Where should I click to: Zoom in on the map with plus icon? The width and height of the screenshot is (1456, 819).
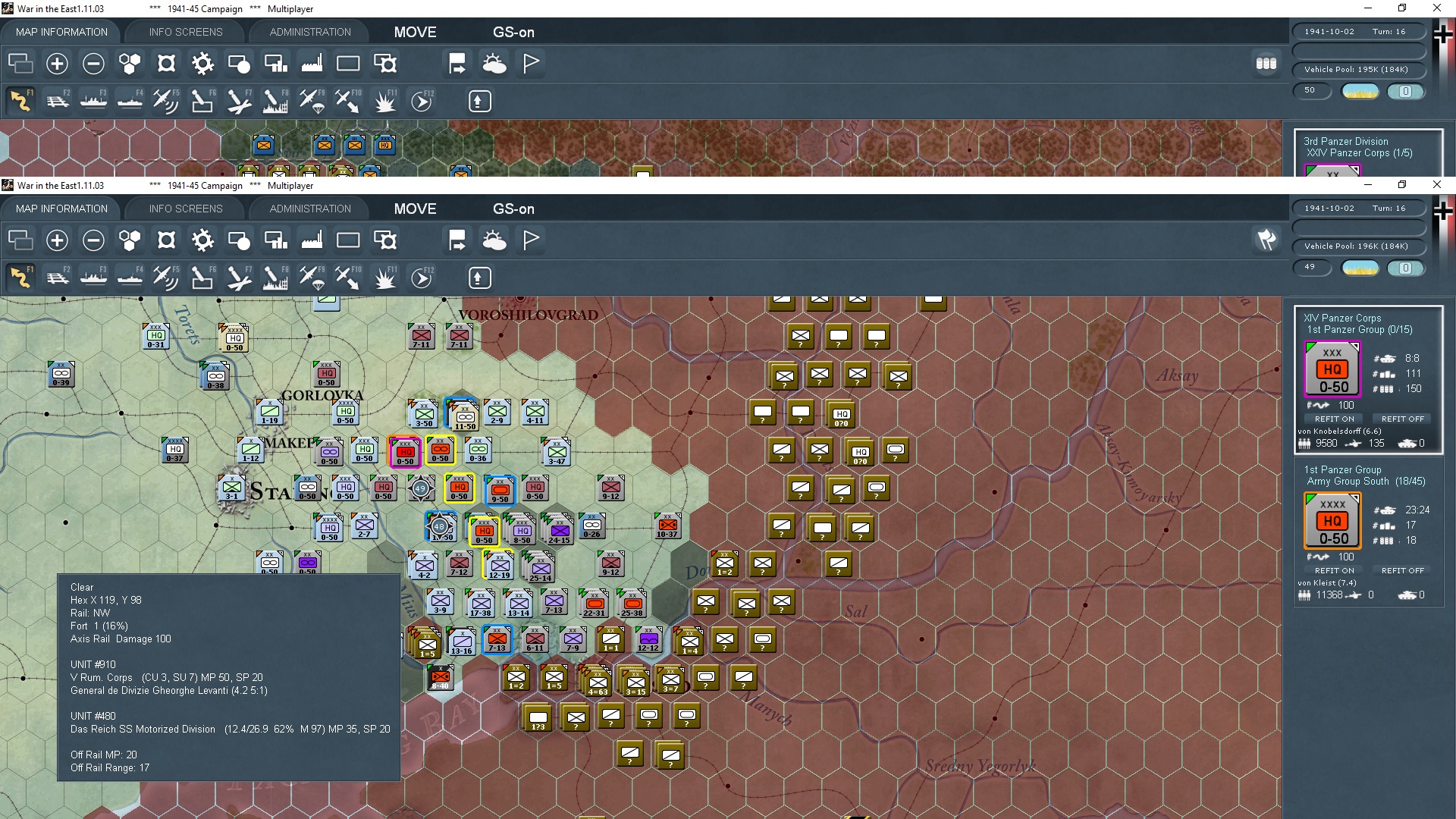[x=57, y=240]
